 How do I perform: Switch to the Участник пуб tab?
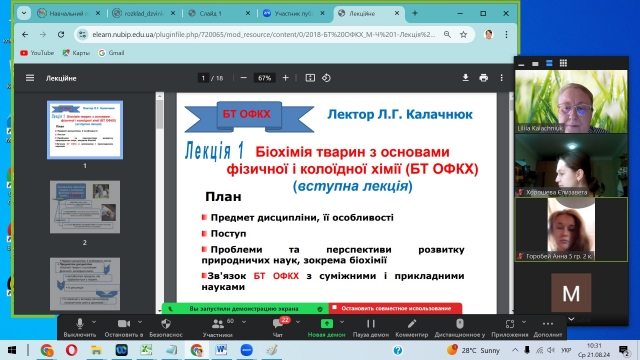coord(294,13)
